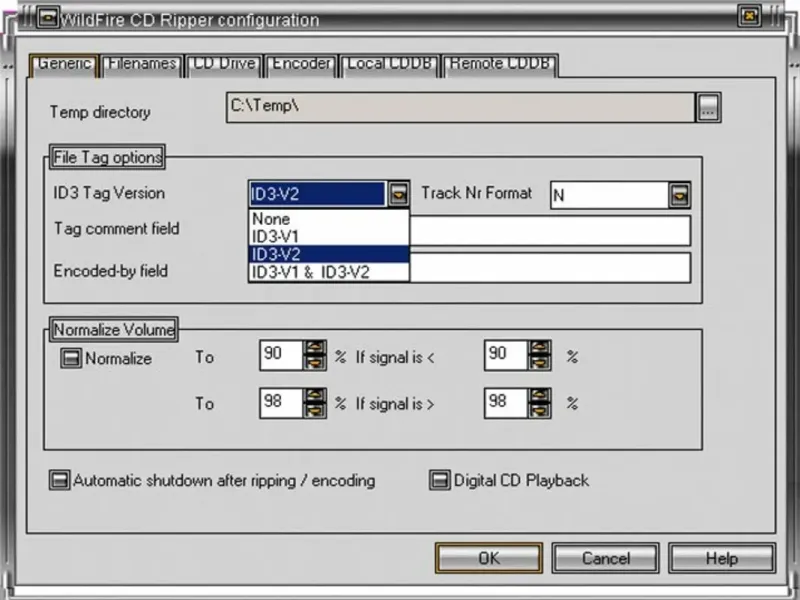Click the Track Nr Format label
Screen dimensions: 800x600
(x=477, y=193)
